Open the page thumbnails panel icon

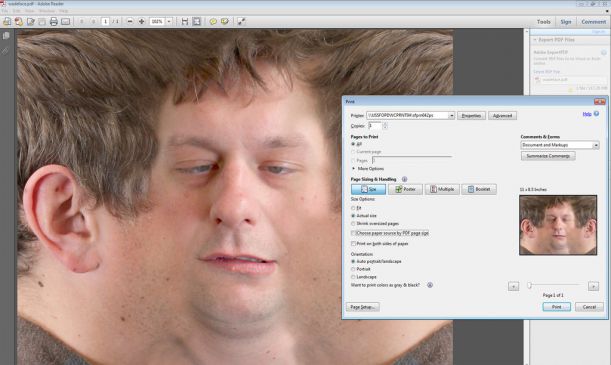click(x=6, y=36)
